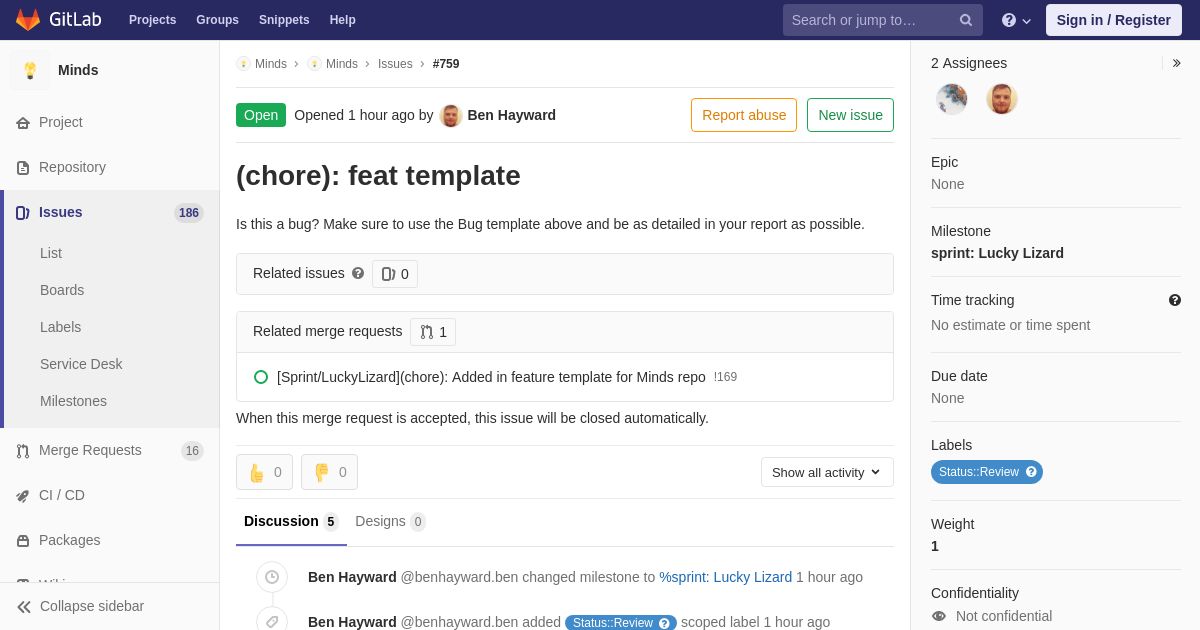Image resolution: width=1200 pixels, height=630 pixels.
Task: Click Ben Hayward's avatar next to author name
Action: pos(451,116)
